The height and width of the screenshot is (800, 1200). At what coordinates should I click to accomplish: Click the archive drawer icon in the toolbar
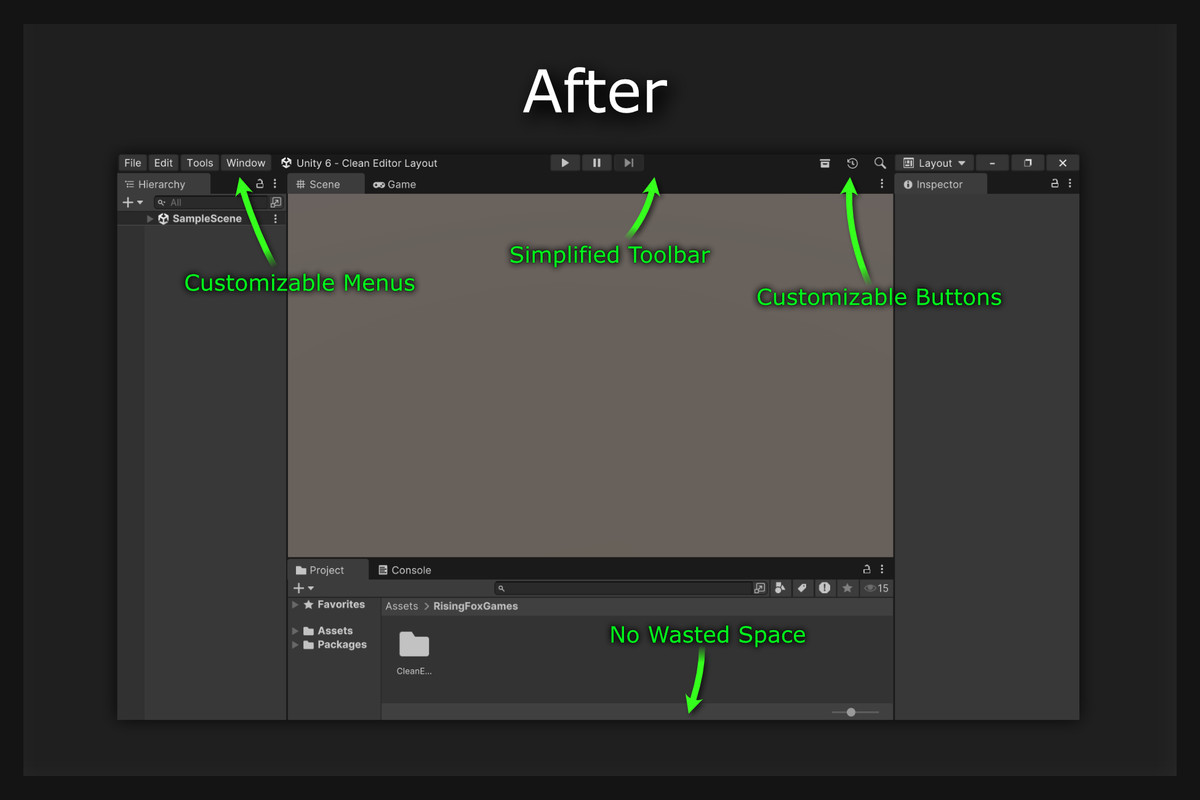coord(825,162)
